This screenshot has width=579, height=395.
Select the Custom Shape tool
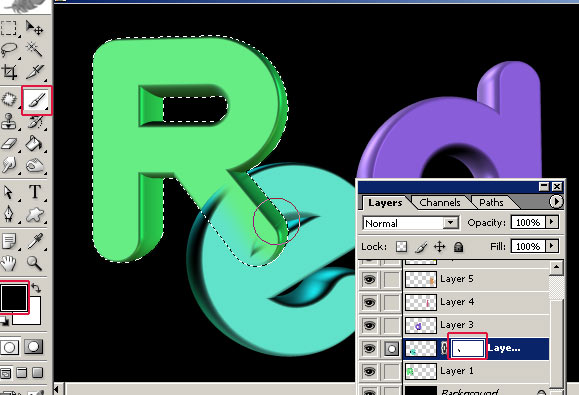tap(34, 214)
